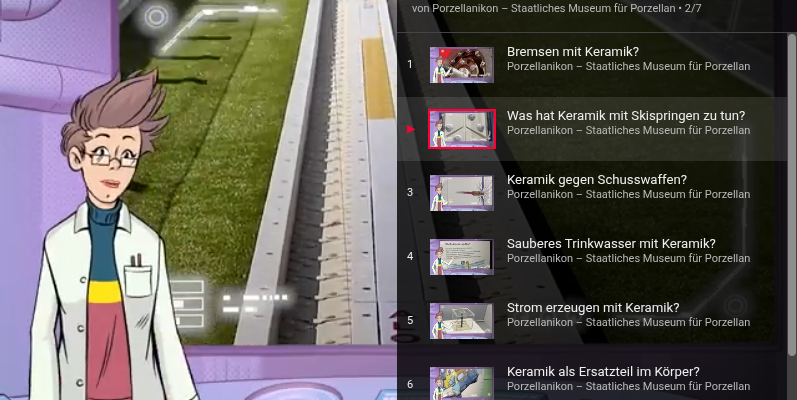797x400 pixels.
Task: Click the red now-playing arrow indicator
Action: (x=410, y=129)
